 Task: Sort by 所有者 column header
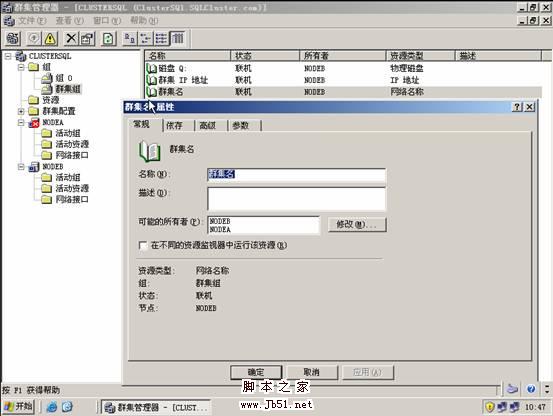click(x=343, y=56)
